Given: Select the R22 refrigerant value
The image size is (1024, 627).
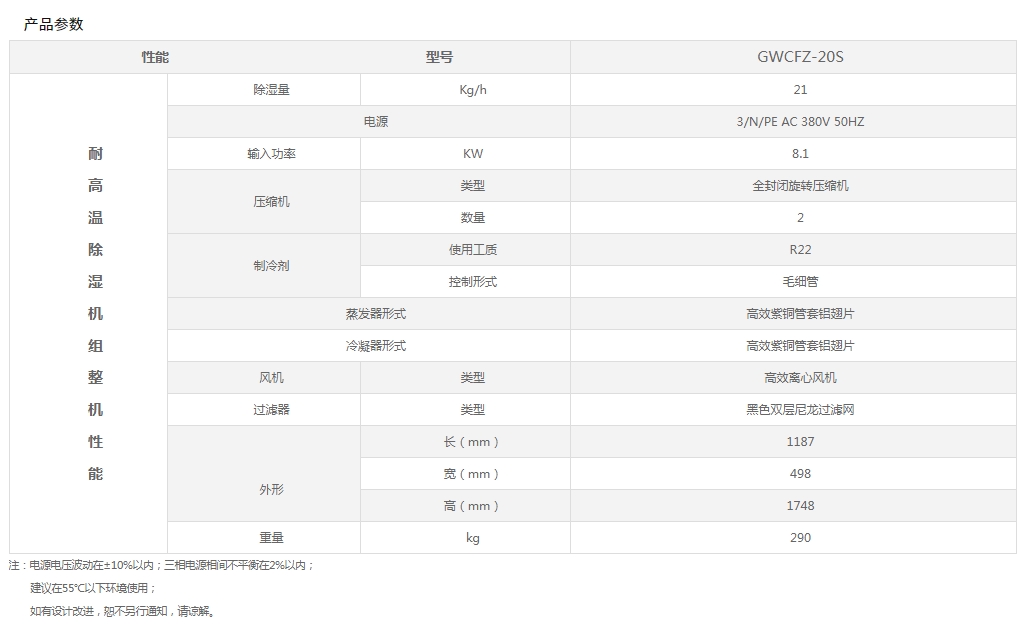Looking at the screenshot, I should pyautogui.click(x=800, y=250).
